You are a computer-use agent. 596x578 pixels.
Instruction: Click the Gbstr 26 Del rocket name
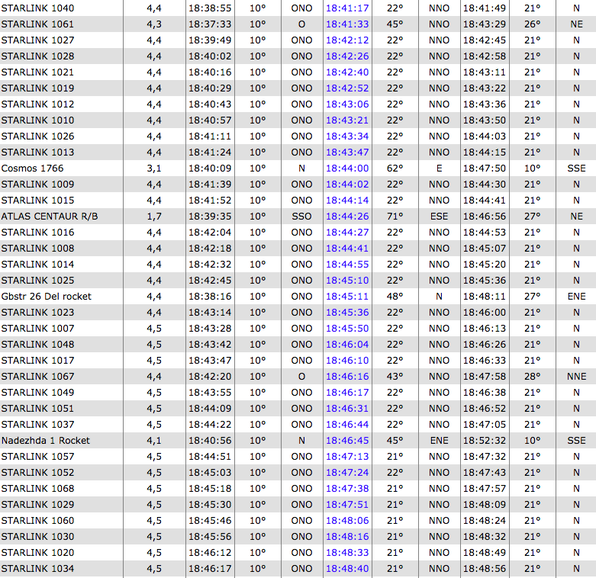pyautogui.click(x=46, y=296)
